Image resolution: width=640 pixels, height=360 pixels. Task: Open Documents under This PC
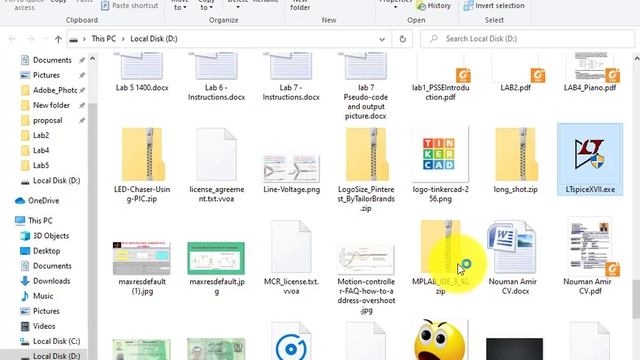pyautogui.click(x=52, y=266)
